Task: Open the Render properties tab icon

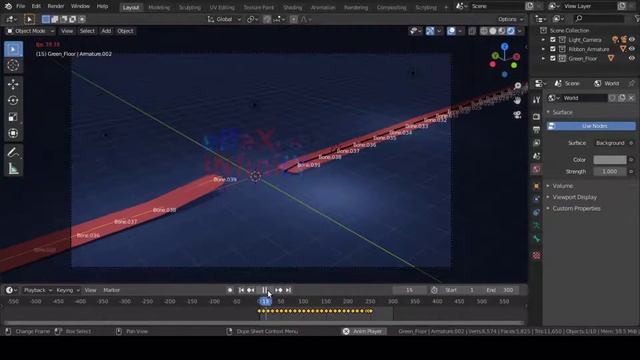Action: pos(536,117)
